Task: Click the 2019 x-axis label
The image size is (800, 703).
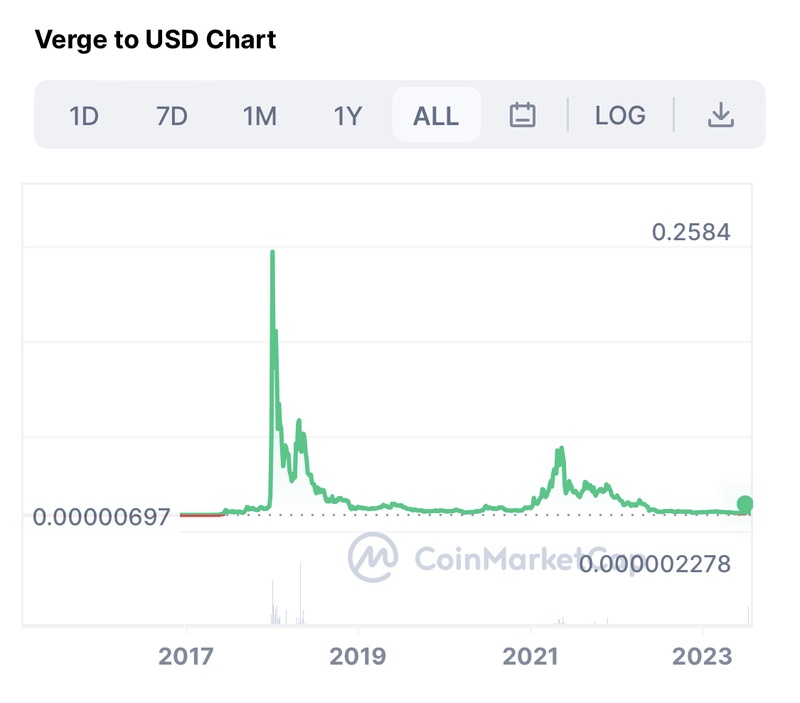Action: [358, 657]
